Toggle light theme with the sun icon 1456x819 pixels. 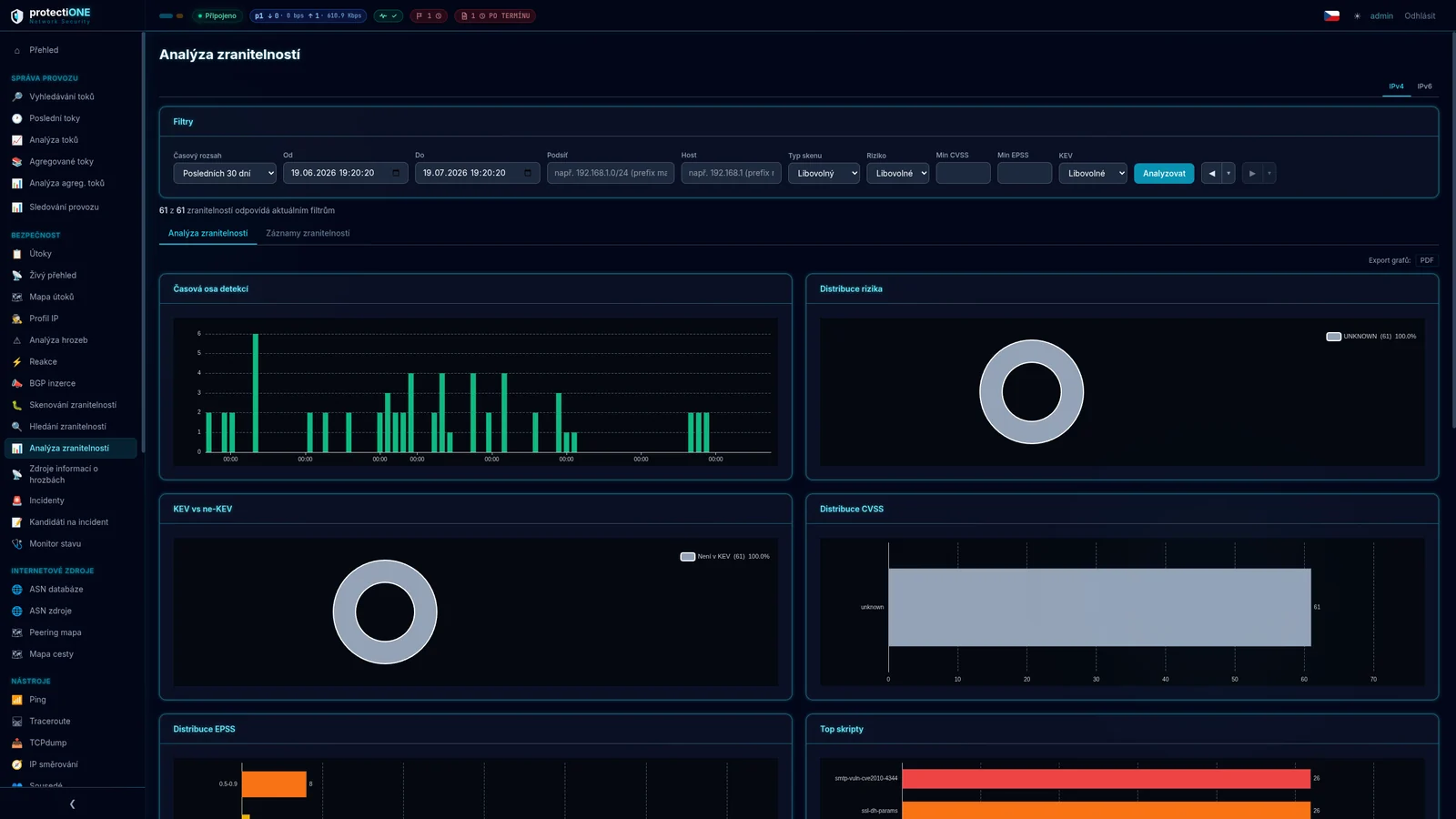click(x=1357, y=16)
